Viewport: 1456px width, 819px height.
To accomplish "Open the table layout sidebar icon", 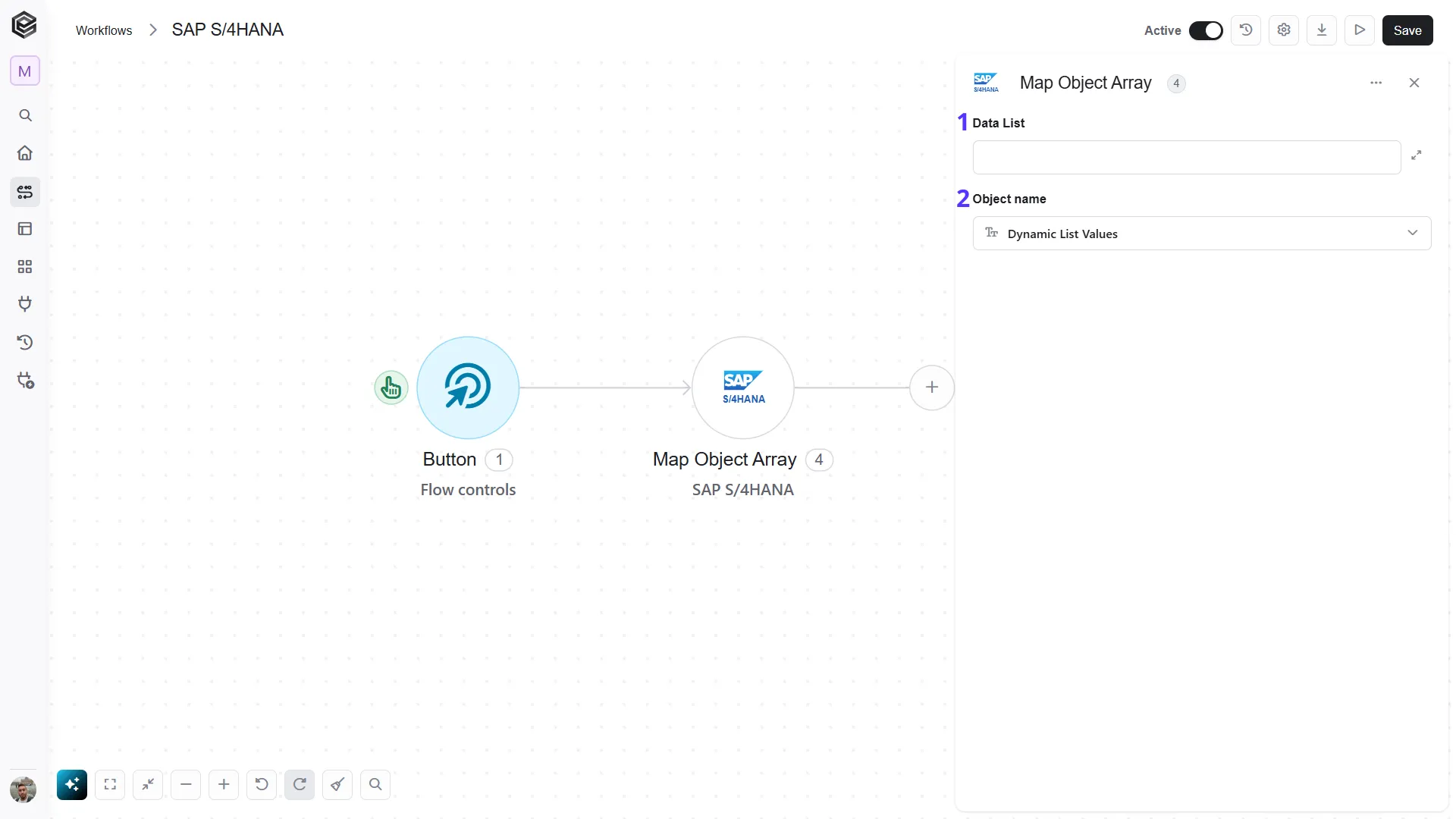I will click(x=25, y=229).
